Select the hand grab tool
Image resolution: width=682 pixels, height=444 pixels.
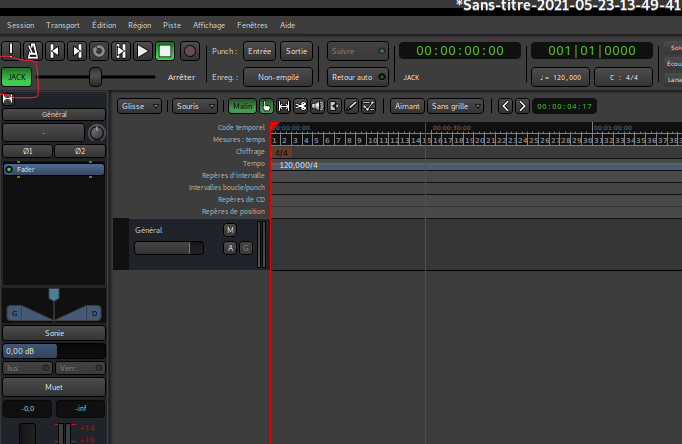click(266, 105)
